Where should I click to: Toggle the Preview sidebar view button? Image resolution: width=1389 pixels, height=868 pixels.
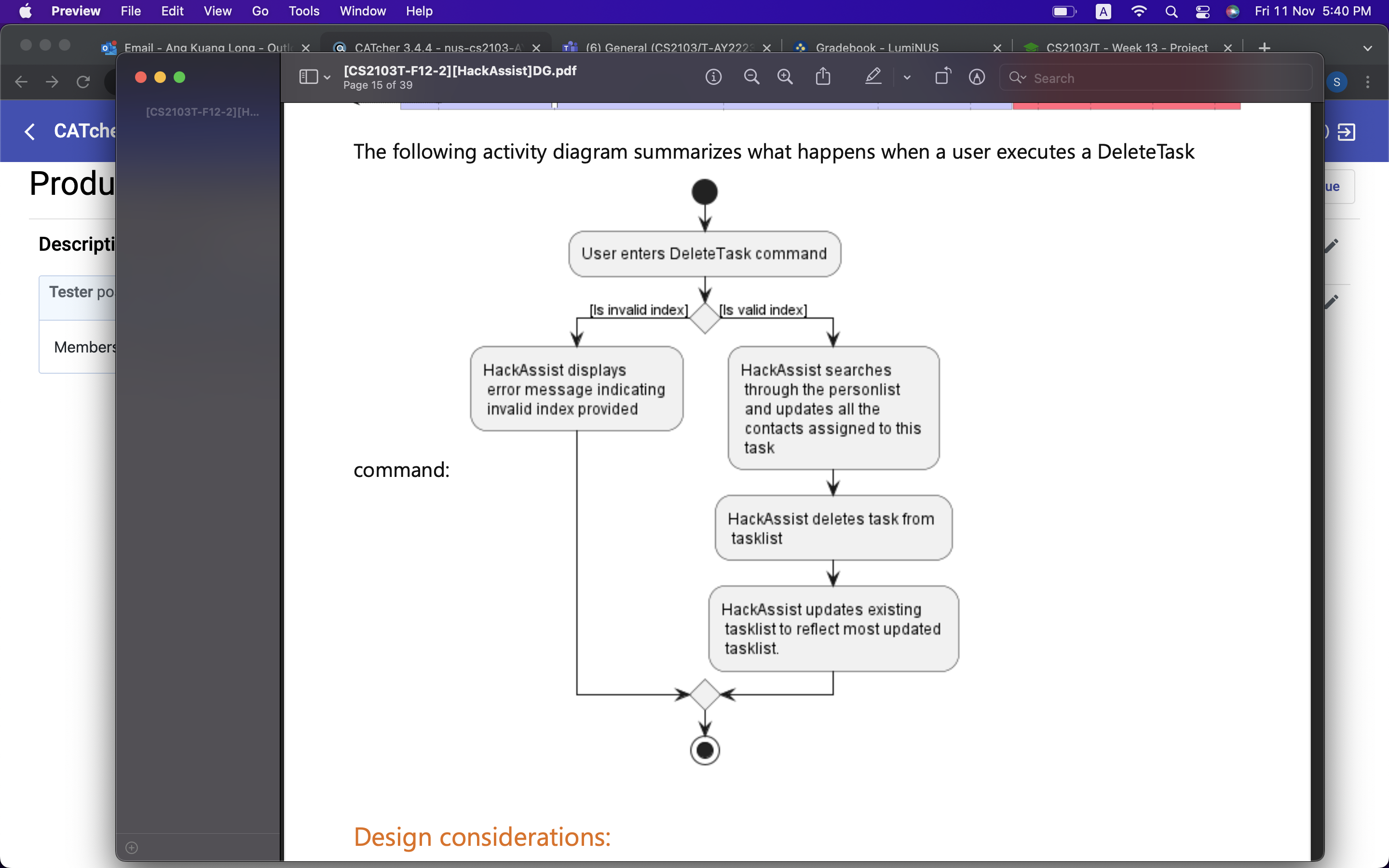[308, 77]
